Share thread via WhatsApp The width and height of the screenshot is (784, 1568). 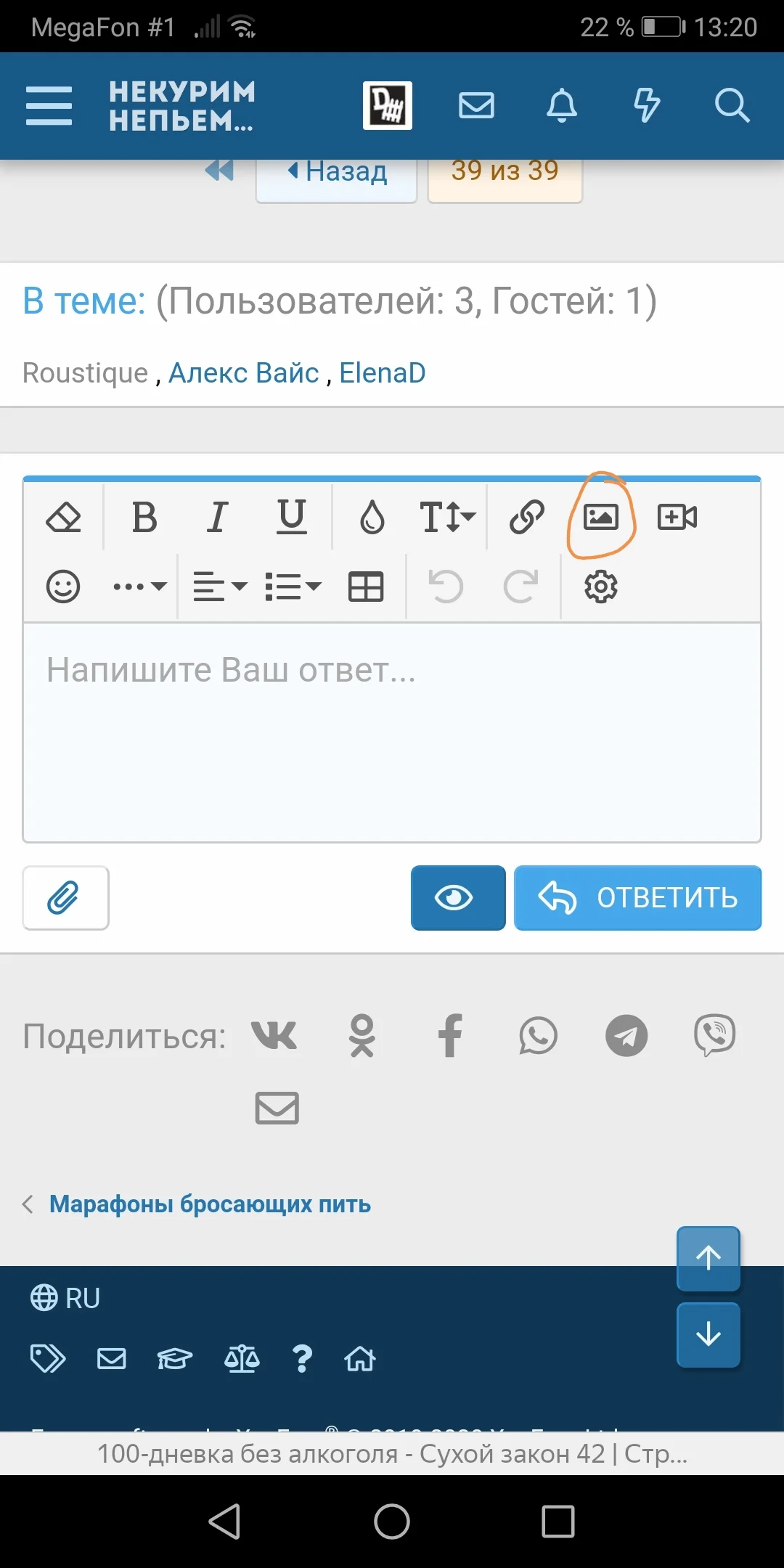(538, 1036)
